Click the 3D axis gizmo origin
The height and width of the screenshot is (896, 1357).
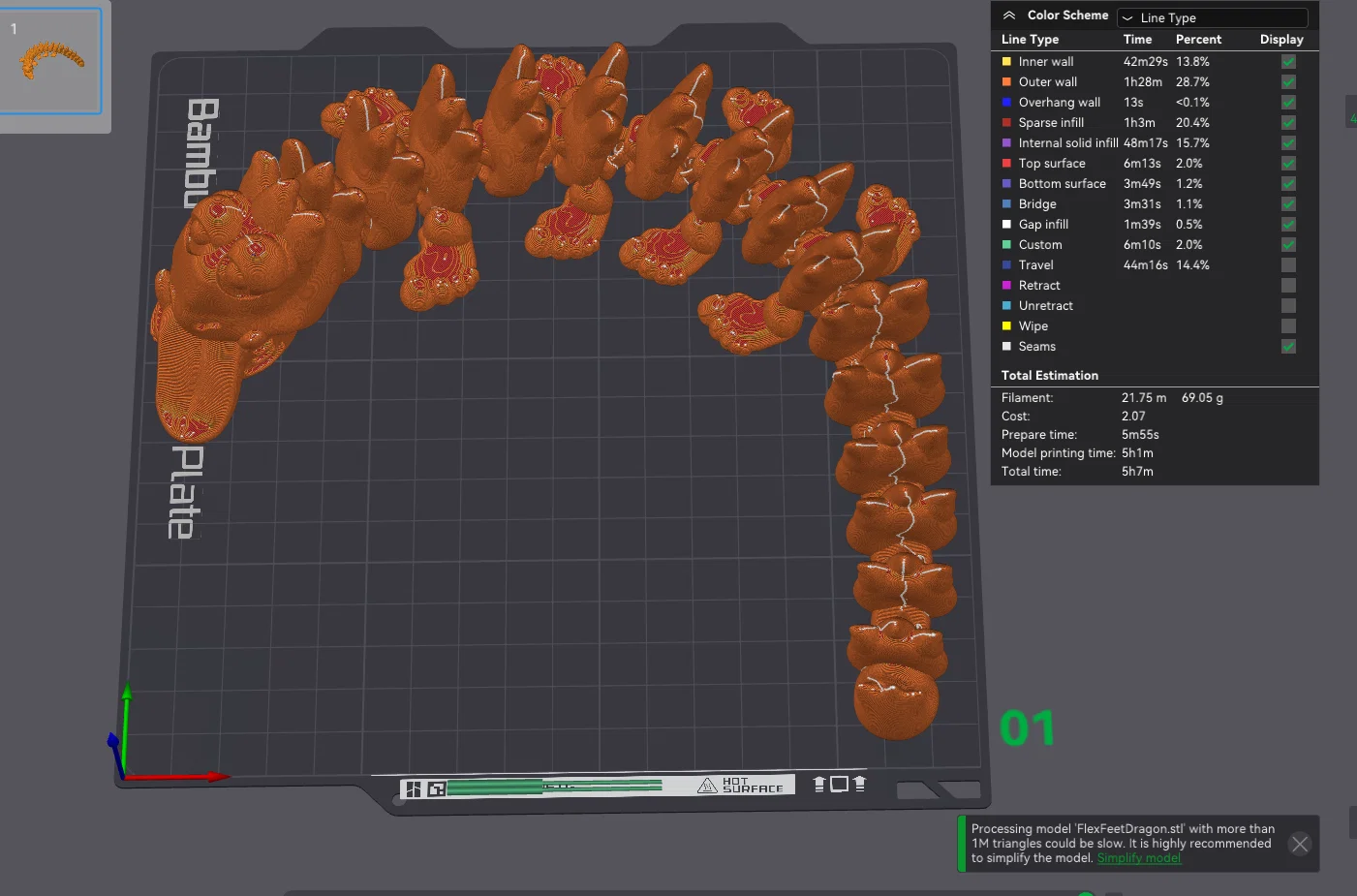(124, 776)
